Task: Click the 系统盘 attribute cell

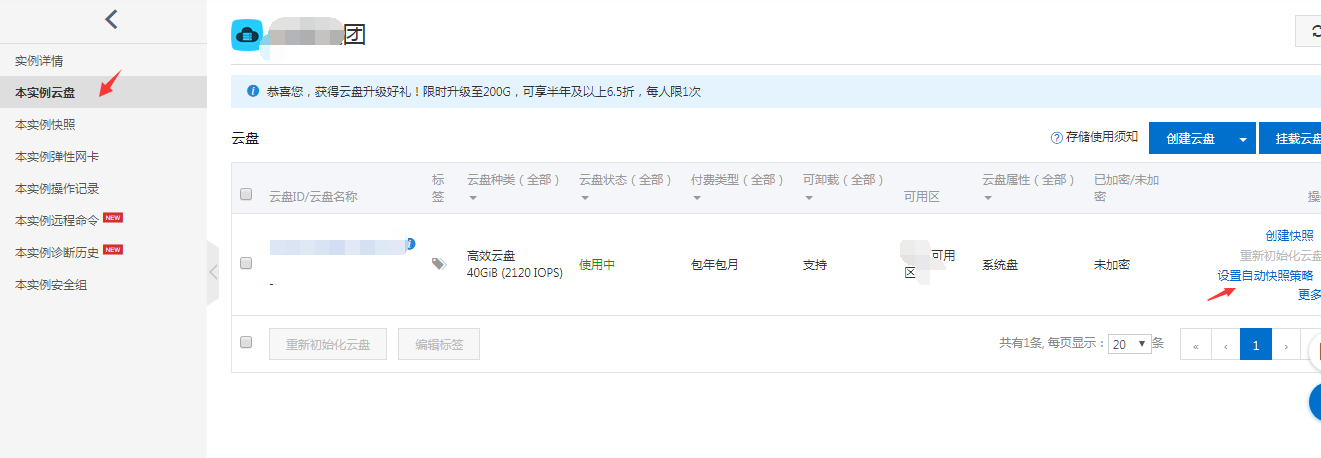Action: [x=1001, y=265]
